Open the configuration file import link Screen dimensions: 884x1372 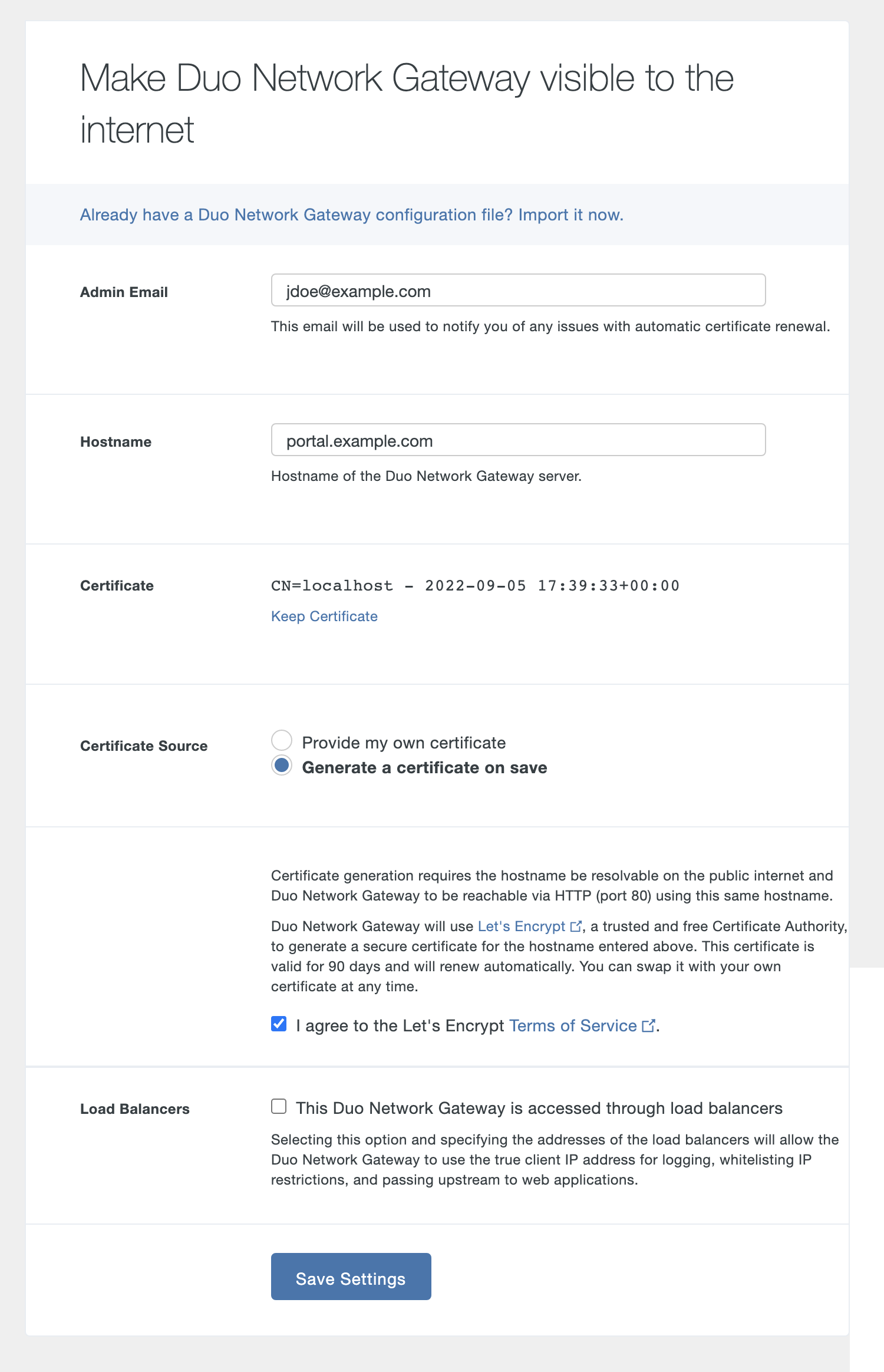pyautogui.click(x=351, y=215)
